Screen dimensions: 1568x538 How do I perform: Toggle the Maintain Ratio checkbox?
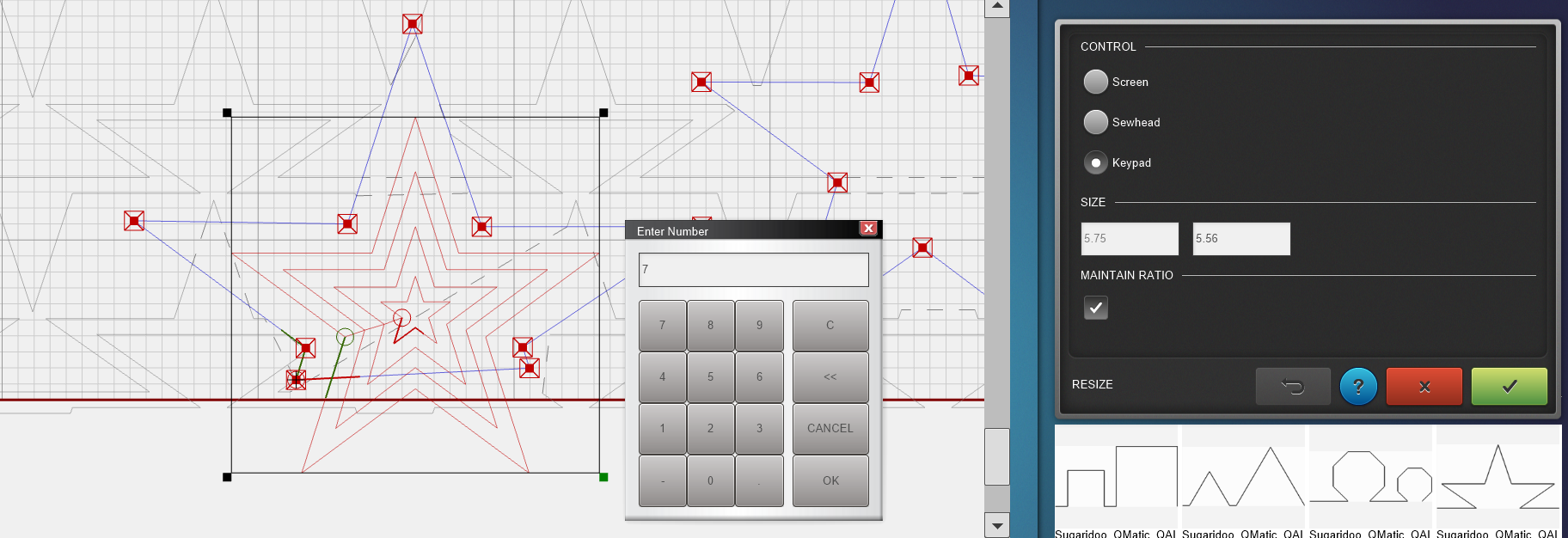click(1095, 308)
